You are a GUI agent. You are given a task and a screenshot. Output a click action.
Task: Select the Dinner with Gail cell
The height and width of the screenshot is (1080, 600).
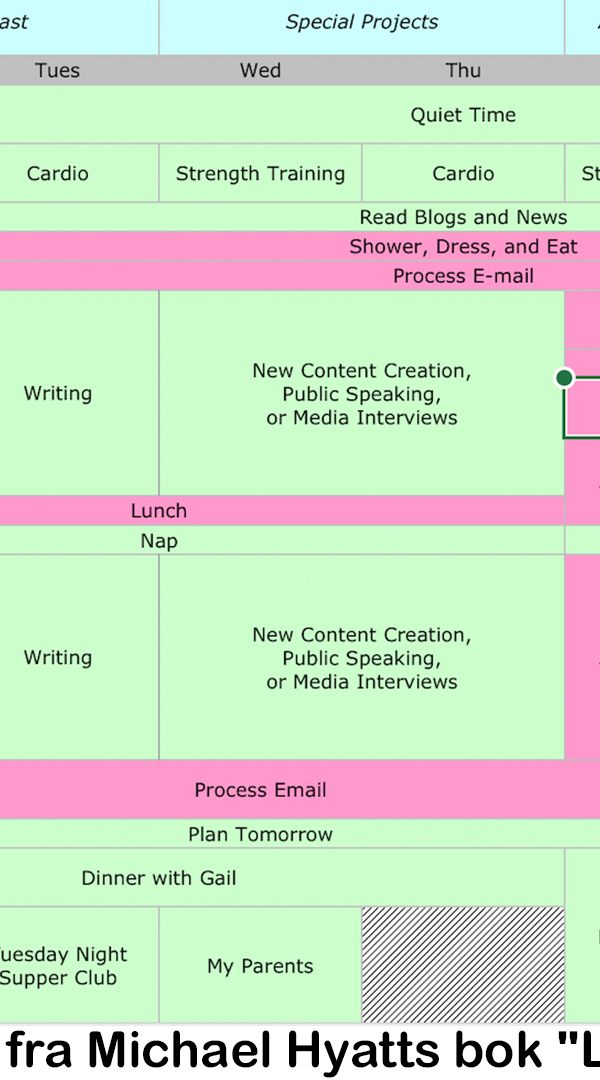pyautogui.click(x=282, y=878)
